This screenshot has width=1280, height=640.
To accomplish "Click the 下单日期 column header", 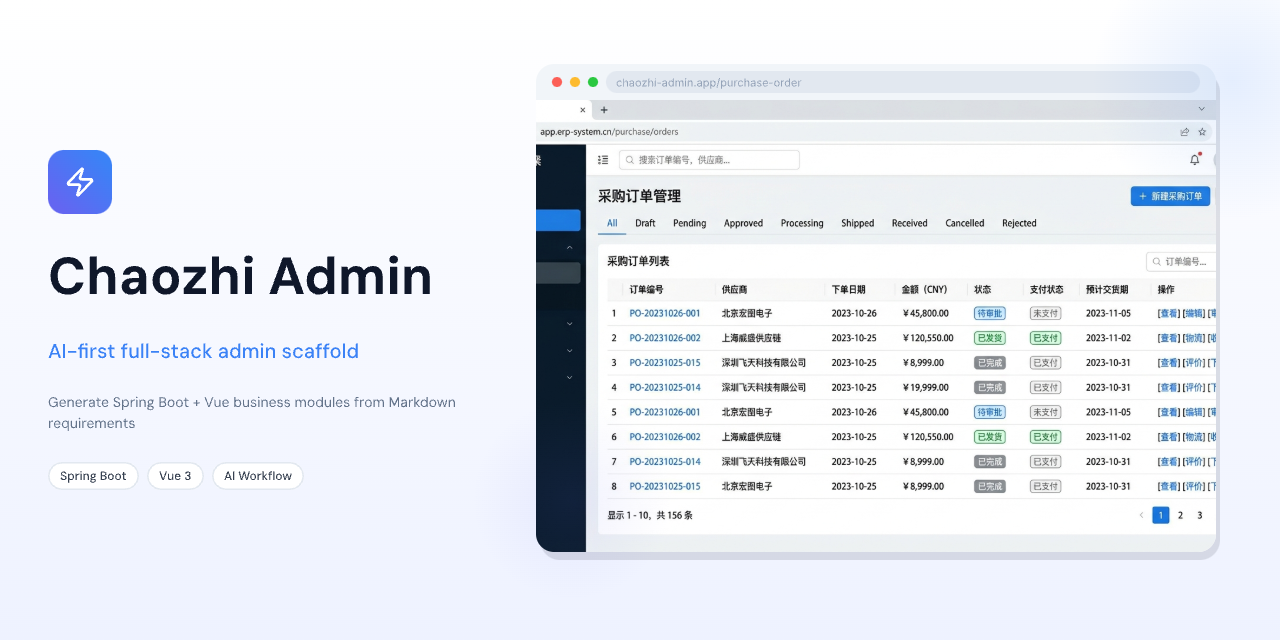I will click(850, 290).
